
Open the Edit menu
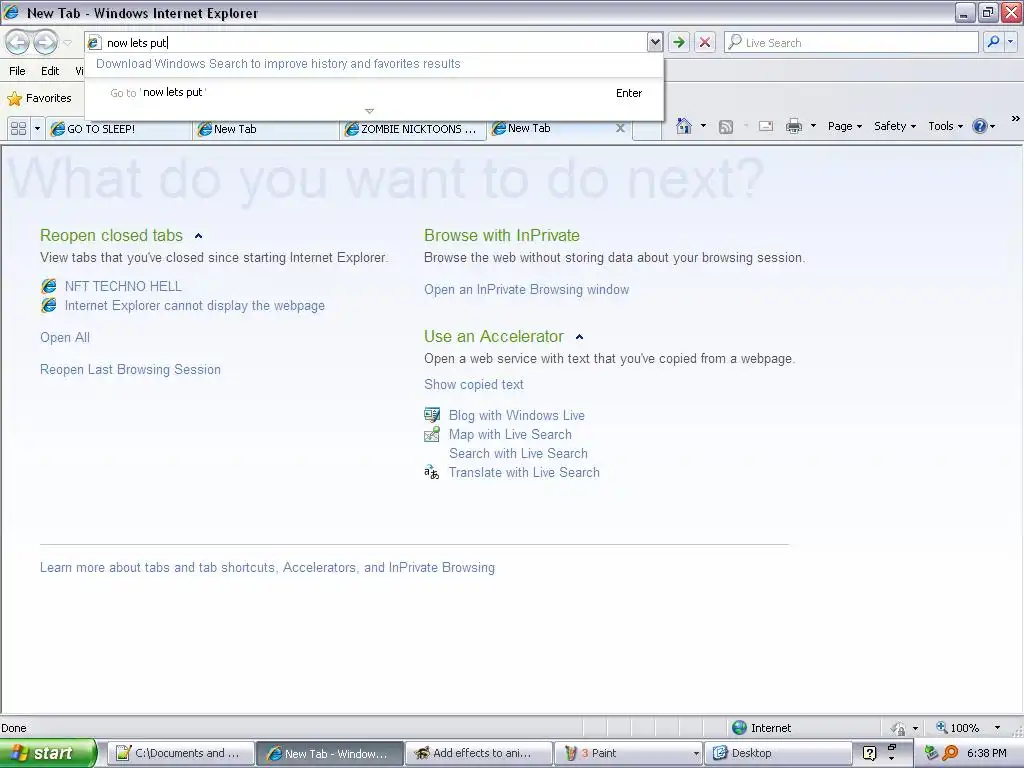point(50,71)
